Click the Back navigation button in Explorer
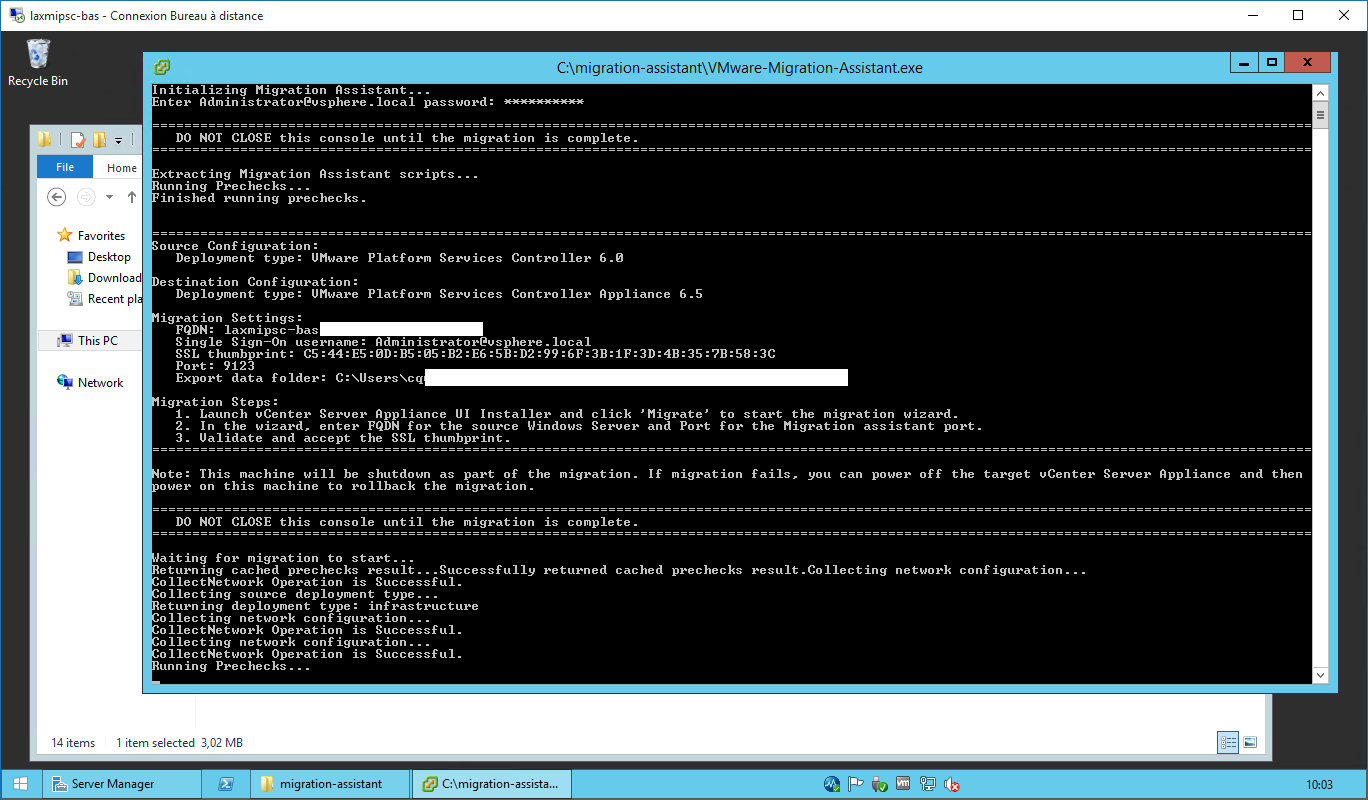1368x800 pixels. click(56, 197)
